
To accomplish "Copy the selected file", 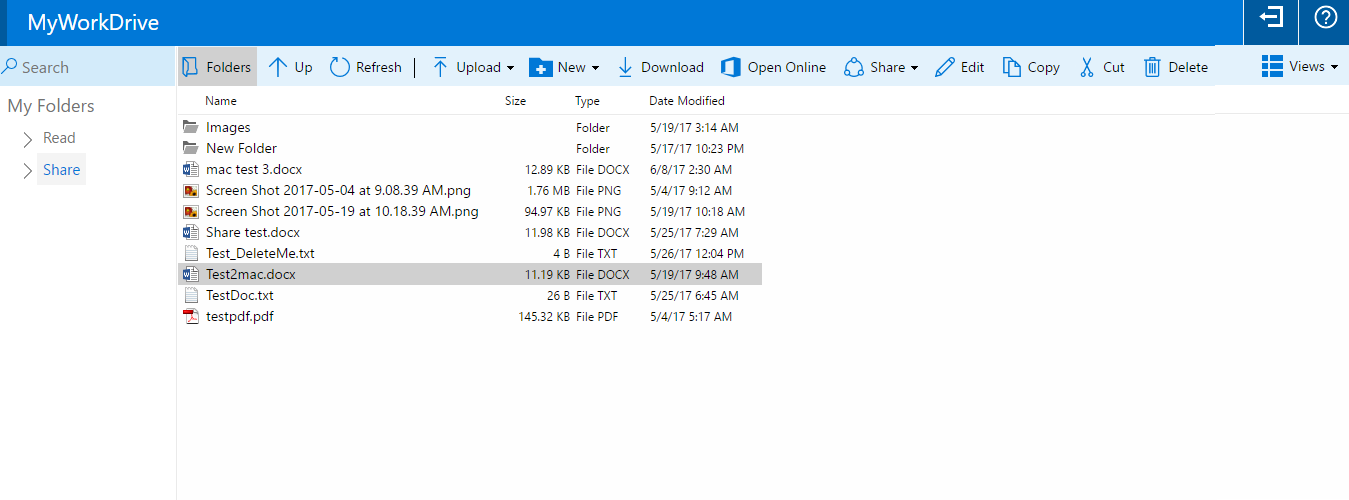I will click(1012, 67).
